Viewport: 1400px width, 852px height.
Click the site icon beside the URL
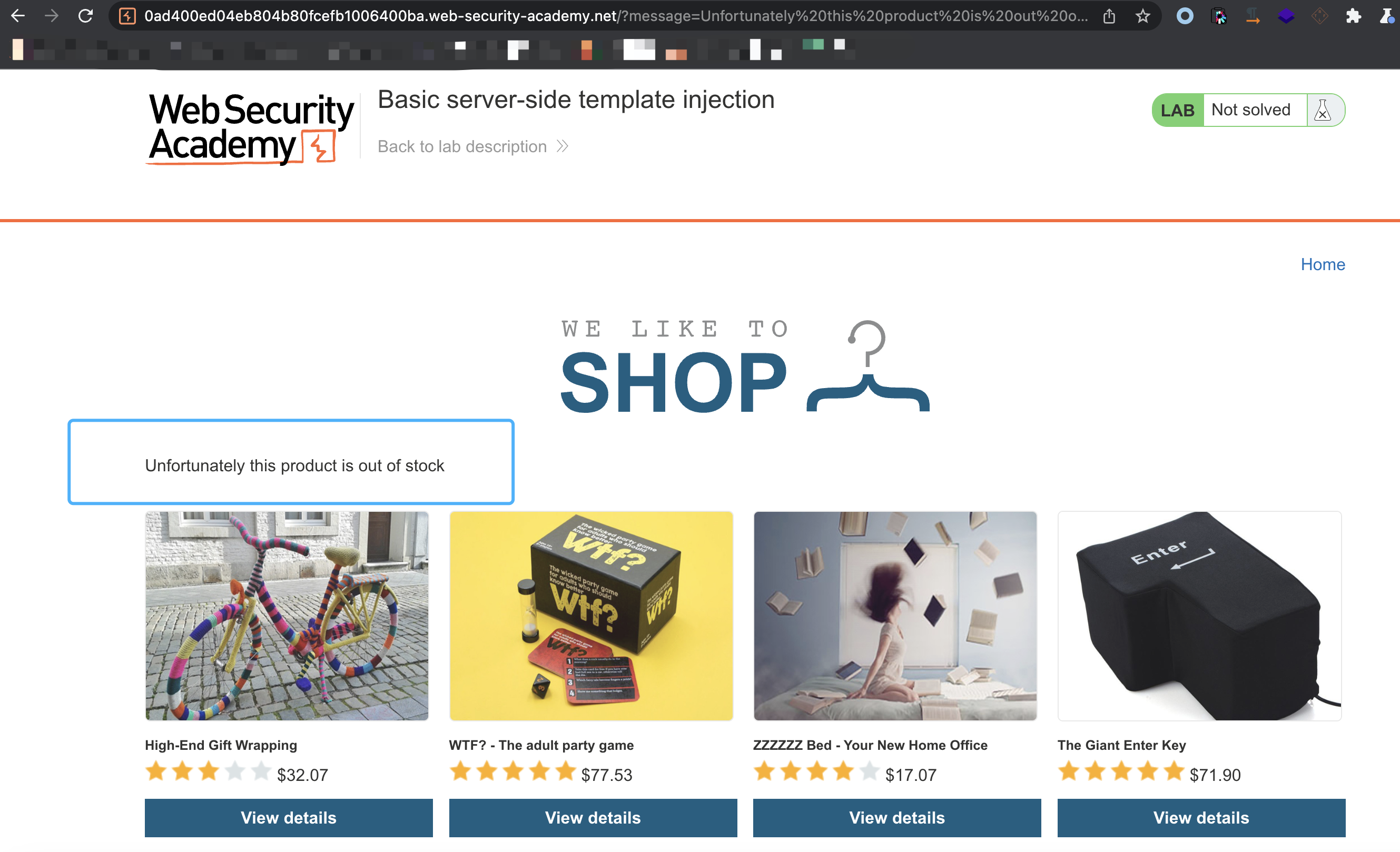pyautogui.click(x=127, y=16)
